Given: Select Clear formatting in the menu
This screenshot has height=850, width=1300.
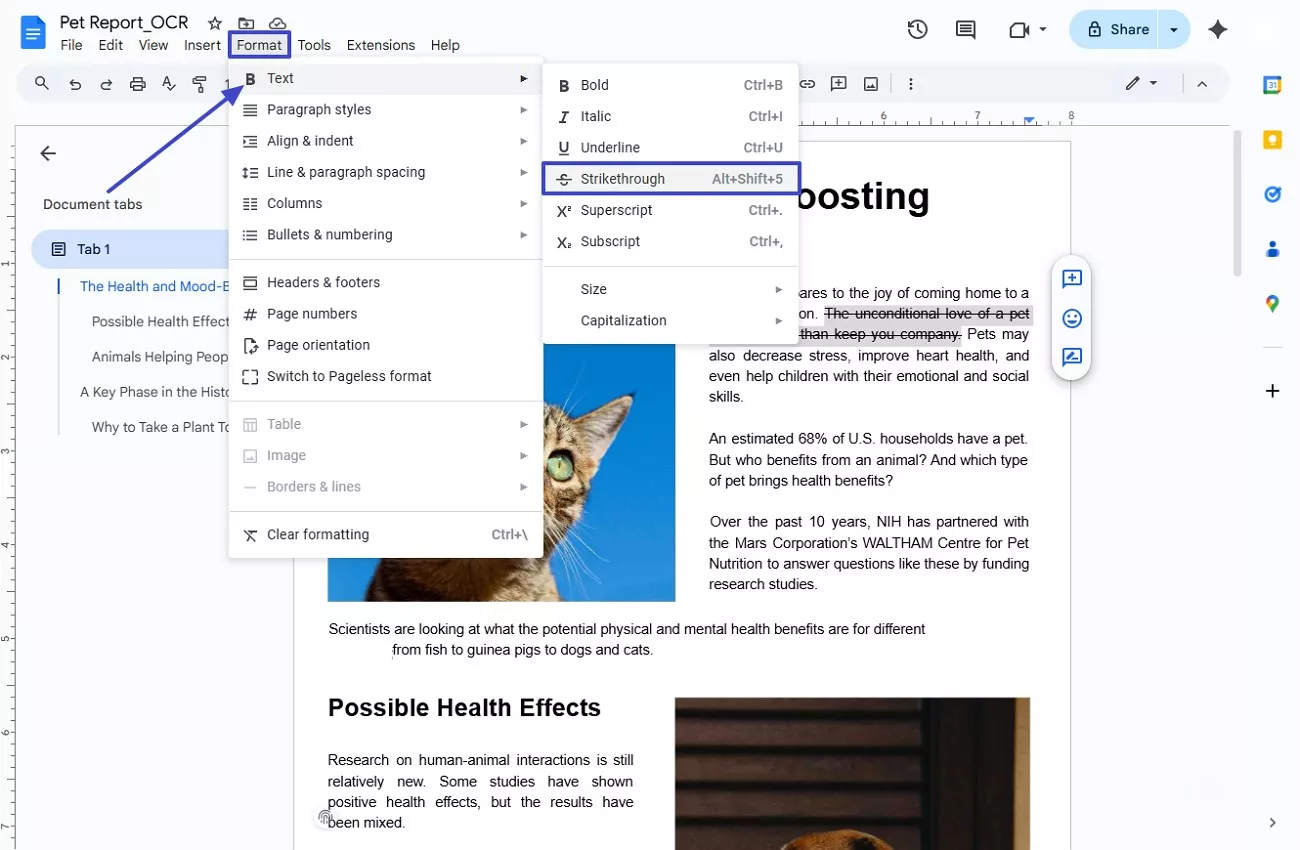Looking at the screenshot, I should pos(318,534).
